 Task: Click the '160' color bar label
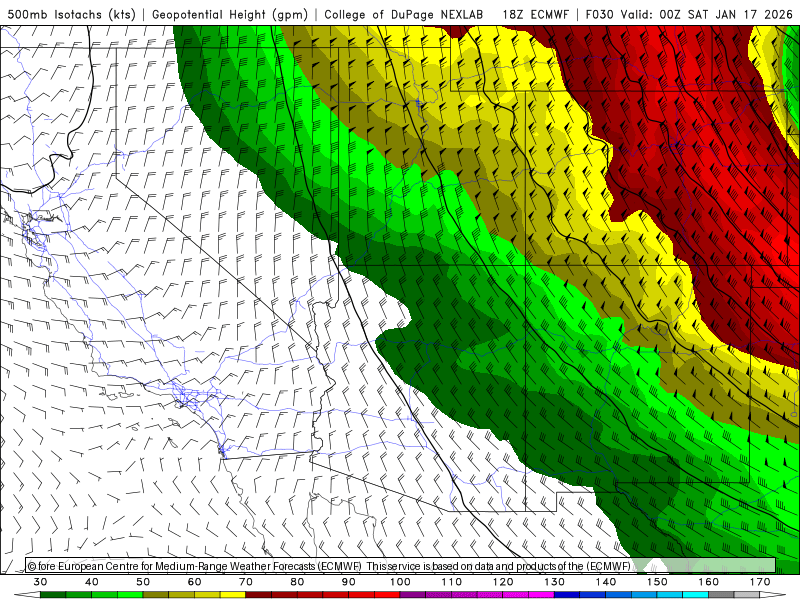coord(709,582)
